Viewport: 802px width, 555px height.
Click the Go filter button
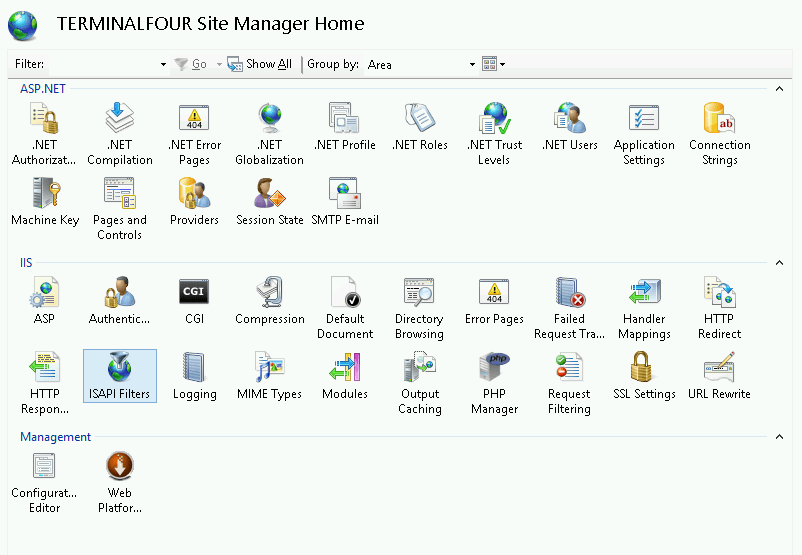pyautogui.click(x=190, y=64)
